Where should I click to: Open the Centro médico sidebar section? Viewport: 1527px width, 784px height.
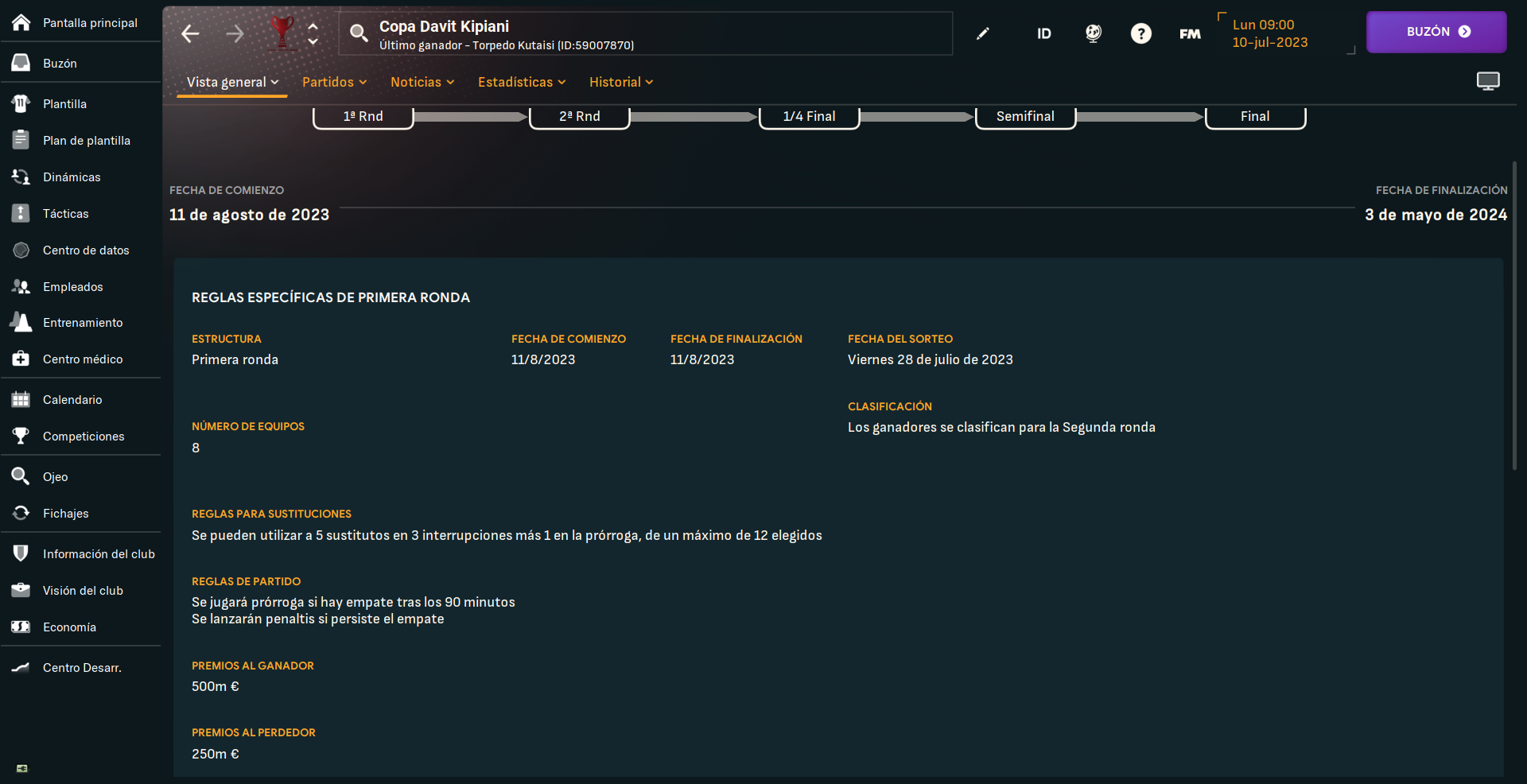coord(83,359)
